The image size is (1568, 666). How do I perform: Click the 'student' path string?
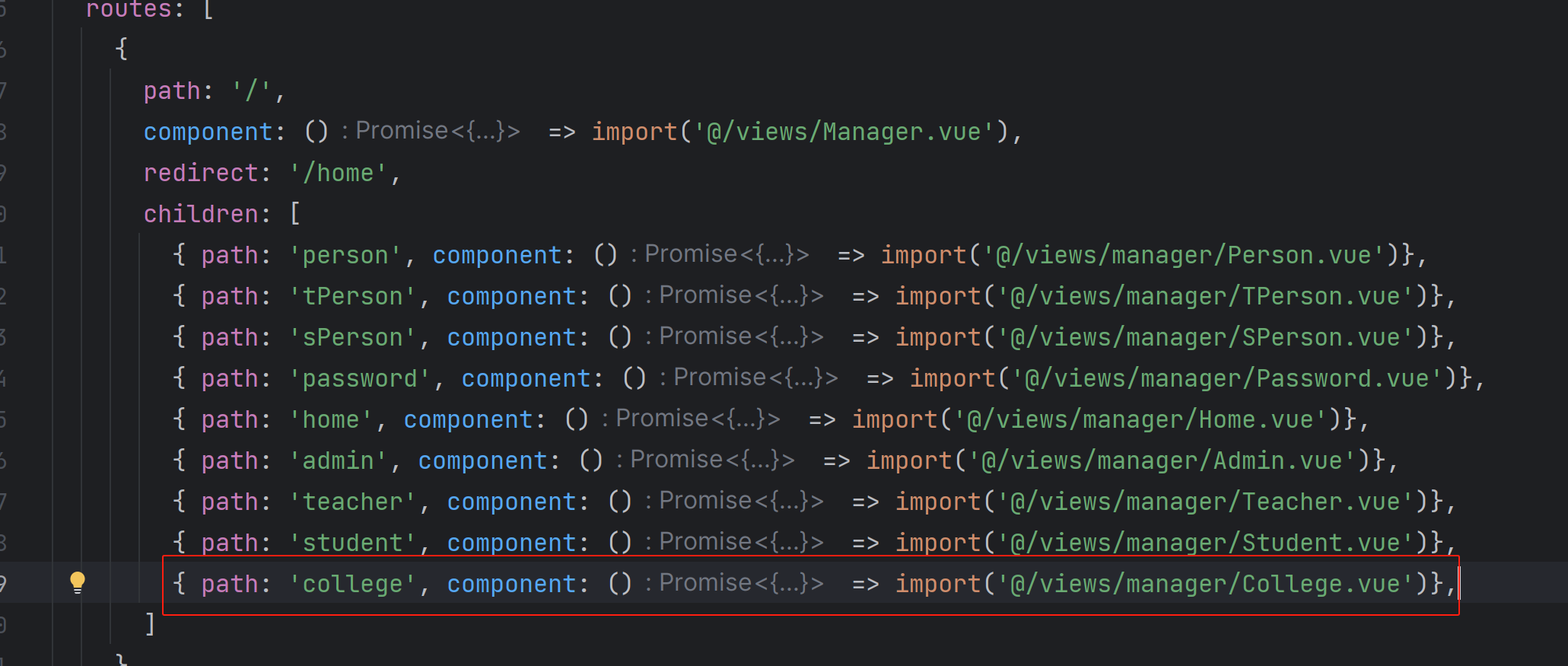pyautogui.click(x=352, y=543)
